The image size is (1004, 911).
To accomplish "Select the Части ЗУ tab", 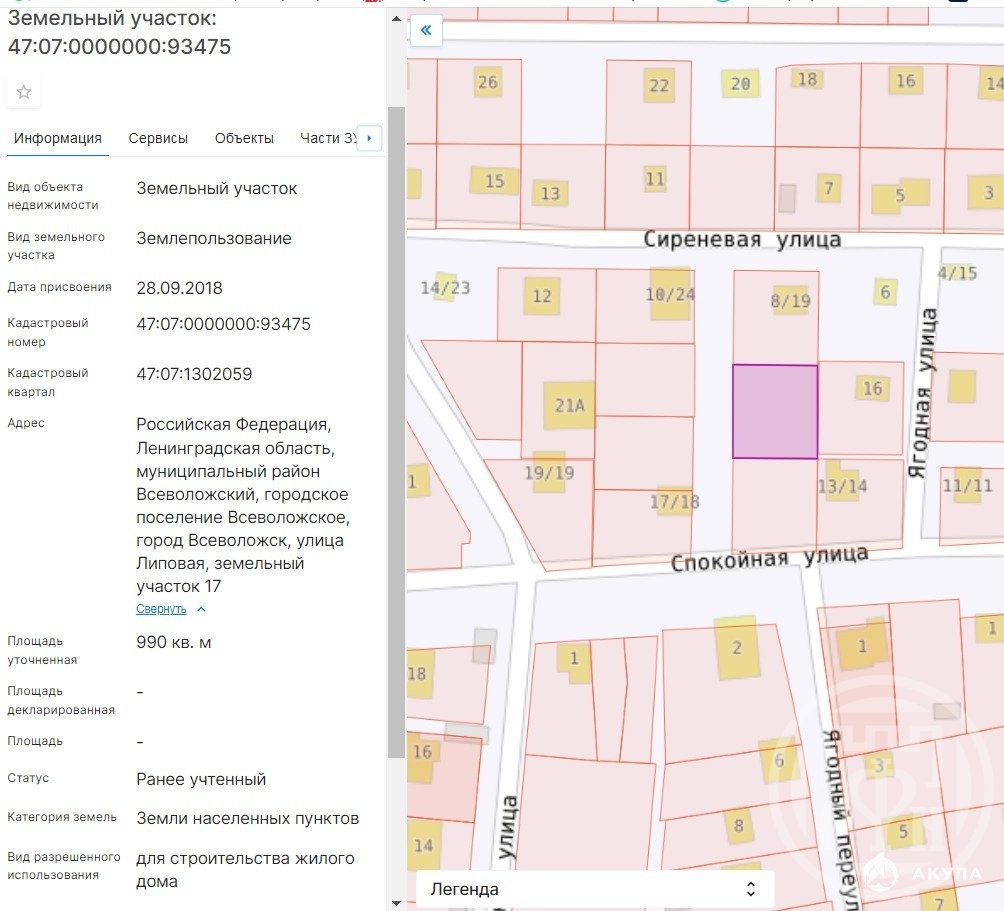I will click(x=328, y=138).
